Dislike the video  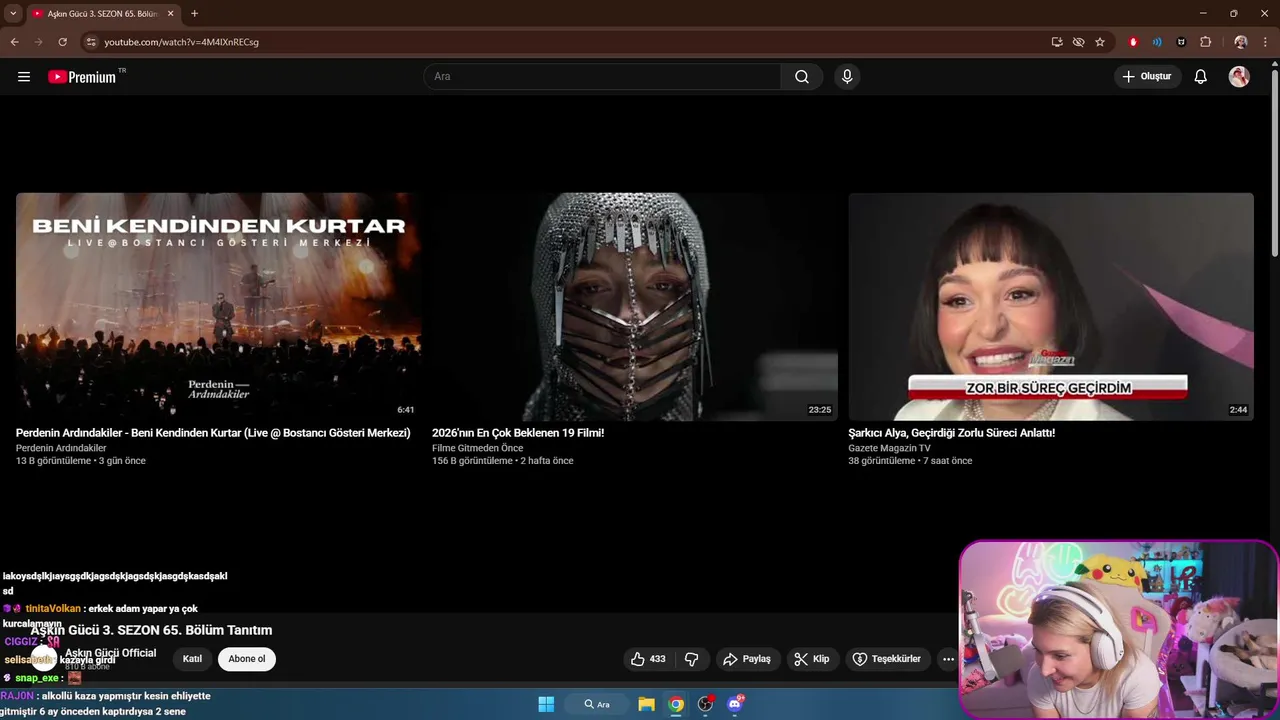[x=692, y=659]
